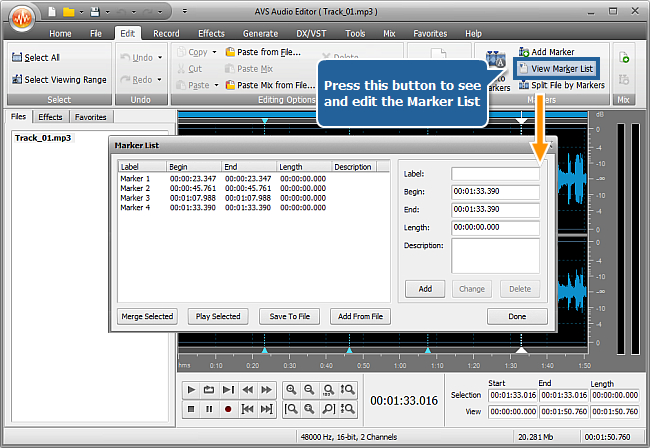Click Play Selected button in Marker List
Screen dimensions: 650x448
click(x=218, y=317)
